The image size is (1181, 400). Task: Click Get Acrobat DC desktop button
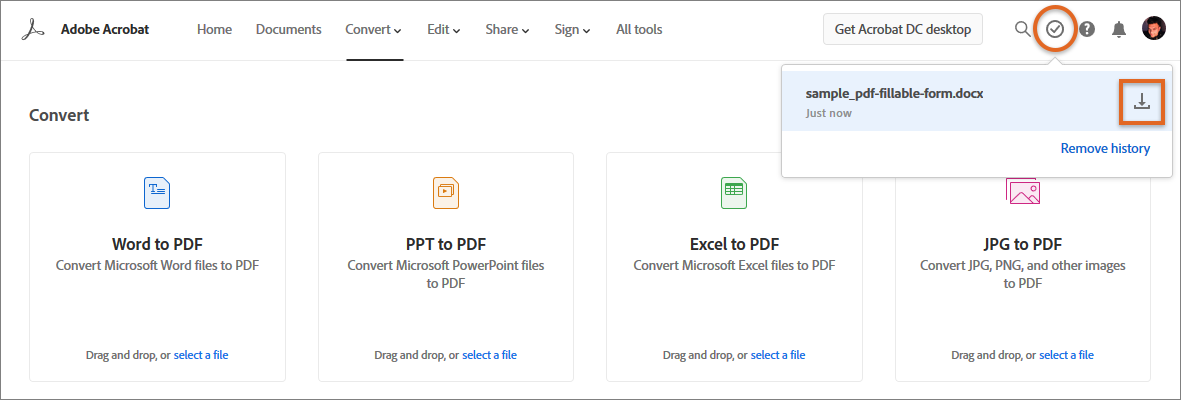coord(903,29)
